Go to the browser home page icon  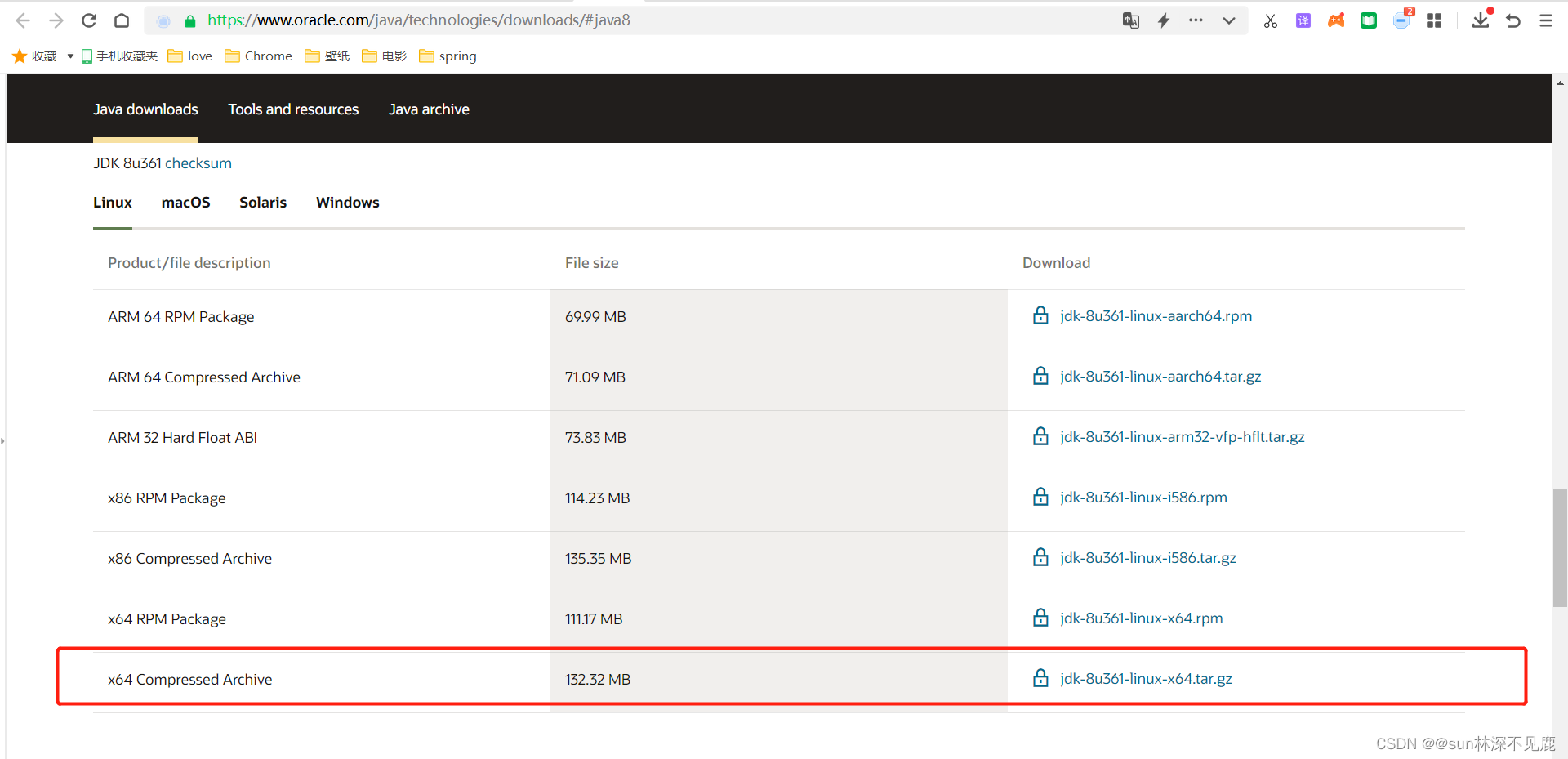(122, 20)
